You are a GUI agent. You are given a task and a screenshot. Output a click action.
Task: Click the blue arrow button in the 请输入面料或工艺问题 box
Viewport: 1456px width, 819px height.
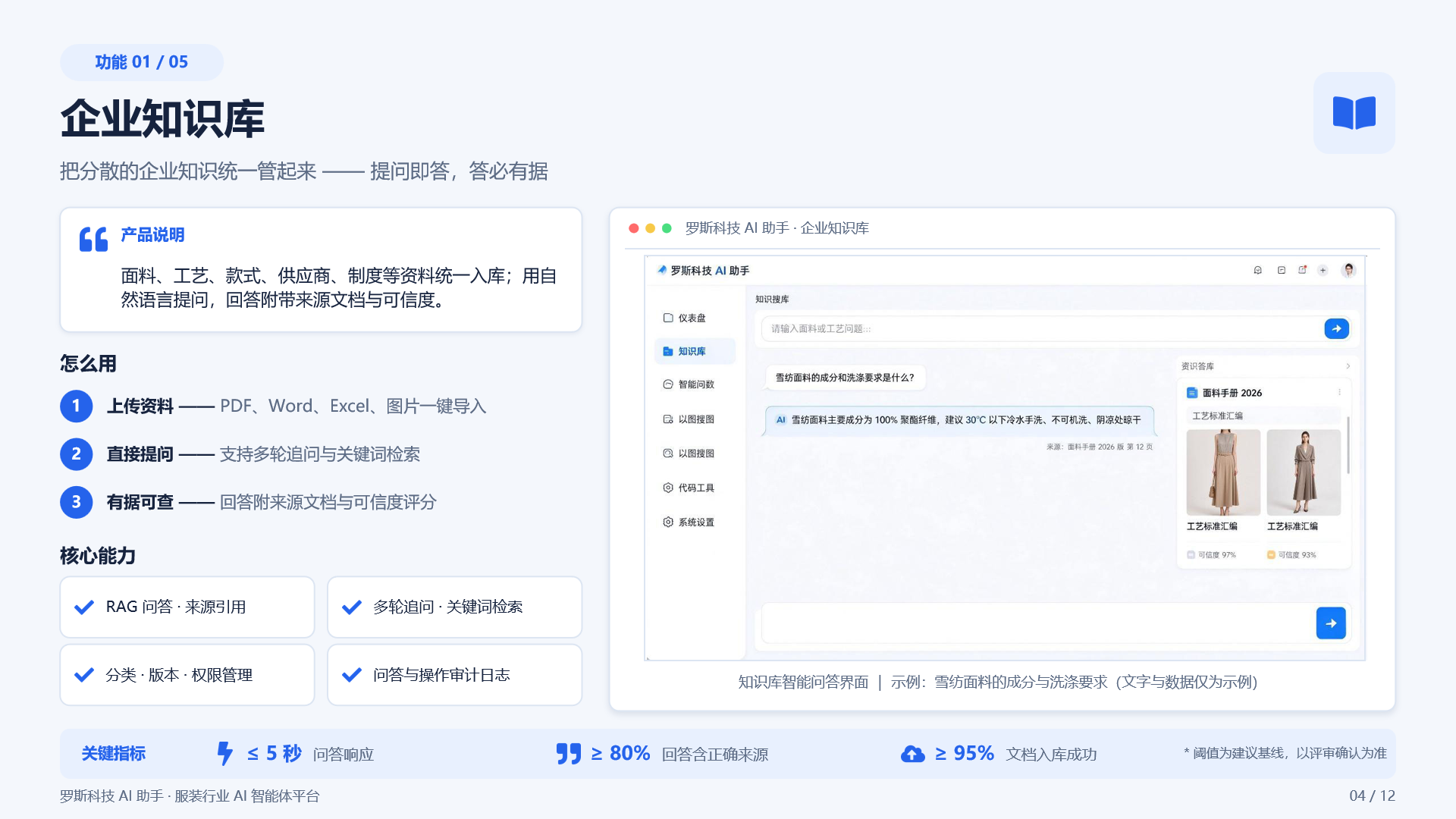(x=1336, y=328)
